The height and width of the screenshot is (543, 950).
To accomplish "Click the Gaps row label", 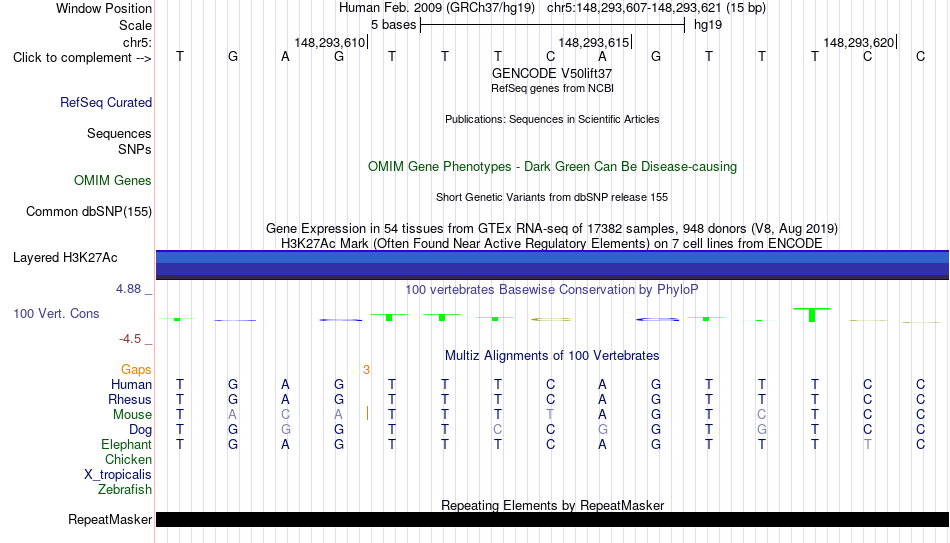I will 136,370.
